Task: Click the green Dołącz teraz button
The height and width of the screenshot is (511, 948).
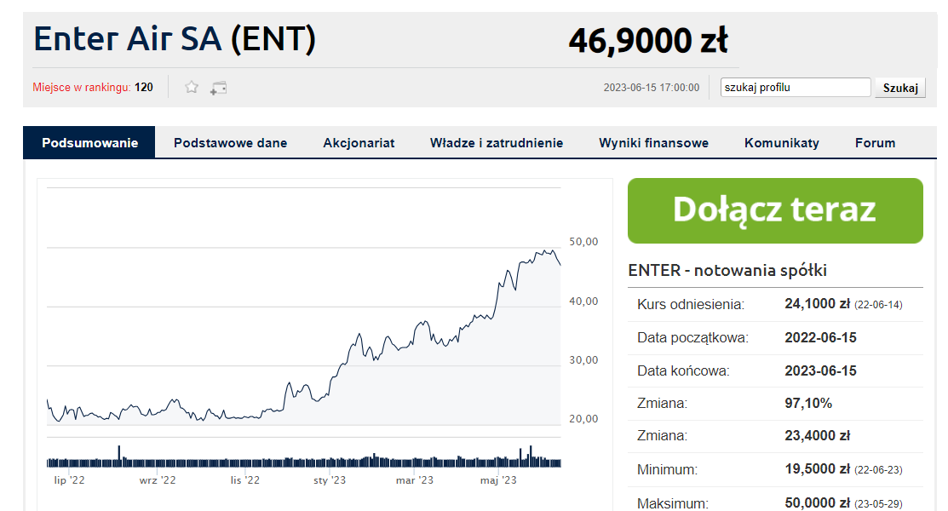Action: point(775,210)
